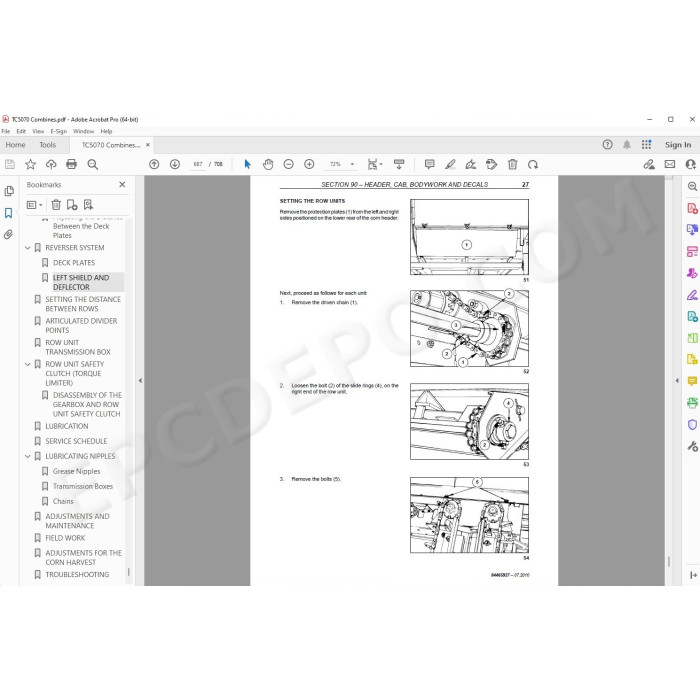Image resolution: width=700 pixels, height=700 pixels.
Task: Jump to DECK PLATES bookmark
Action: click(74, 263)
